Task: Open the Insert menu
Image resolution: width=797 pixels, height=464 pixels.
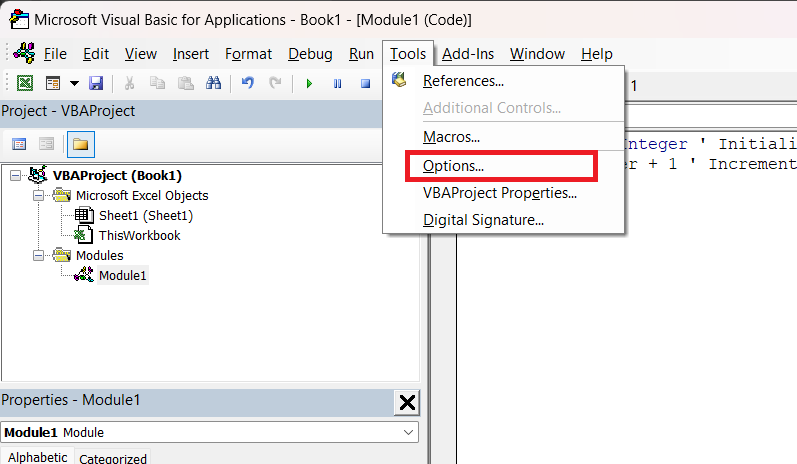Action: (x=191, y=54)
